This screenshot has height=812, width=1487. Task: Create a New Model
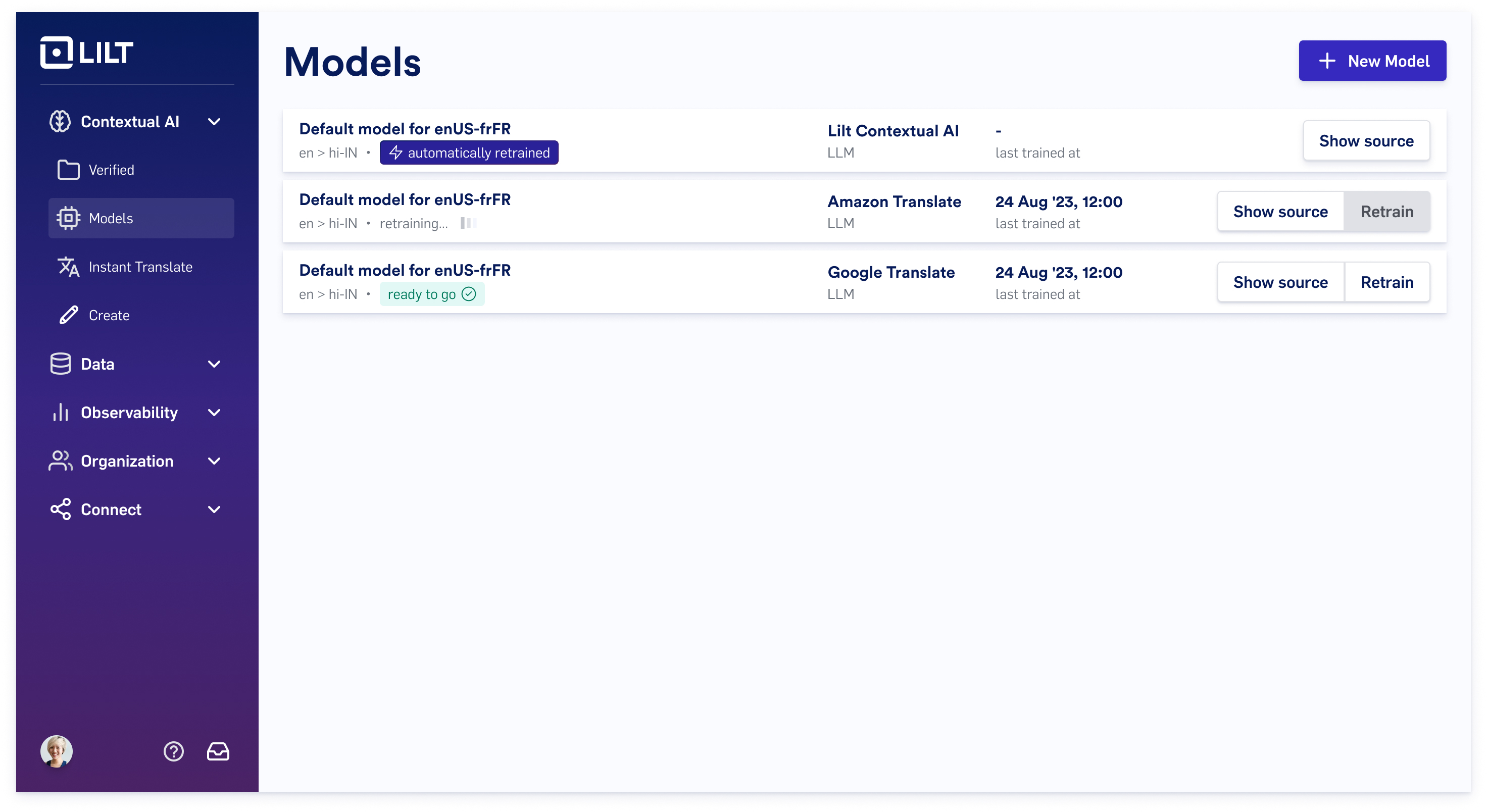1372,61
